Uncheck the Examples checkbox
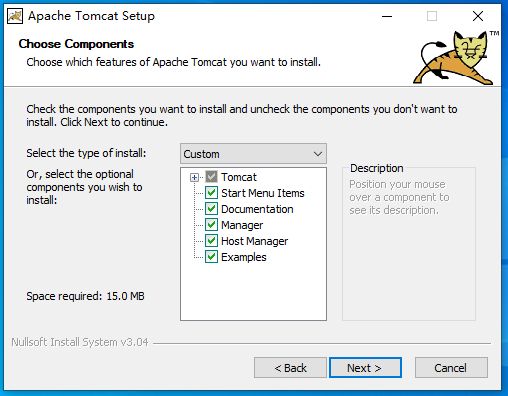This screenshot has height=396, width=508. [211, 257]
